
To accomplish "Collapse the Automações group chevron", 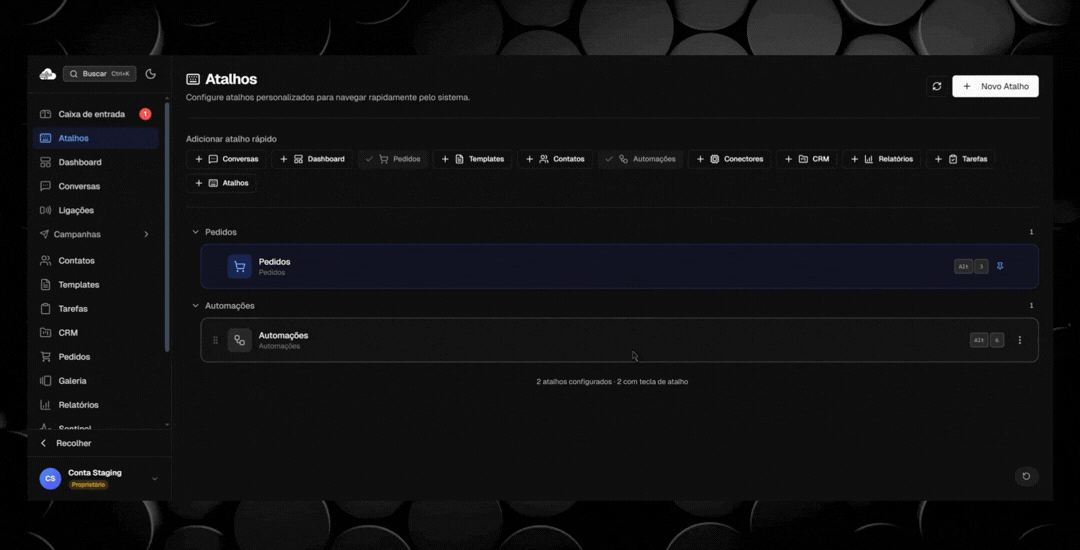I will coord(196,306).
